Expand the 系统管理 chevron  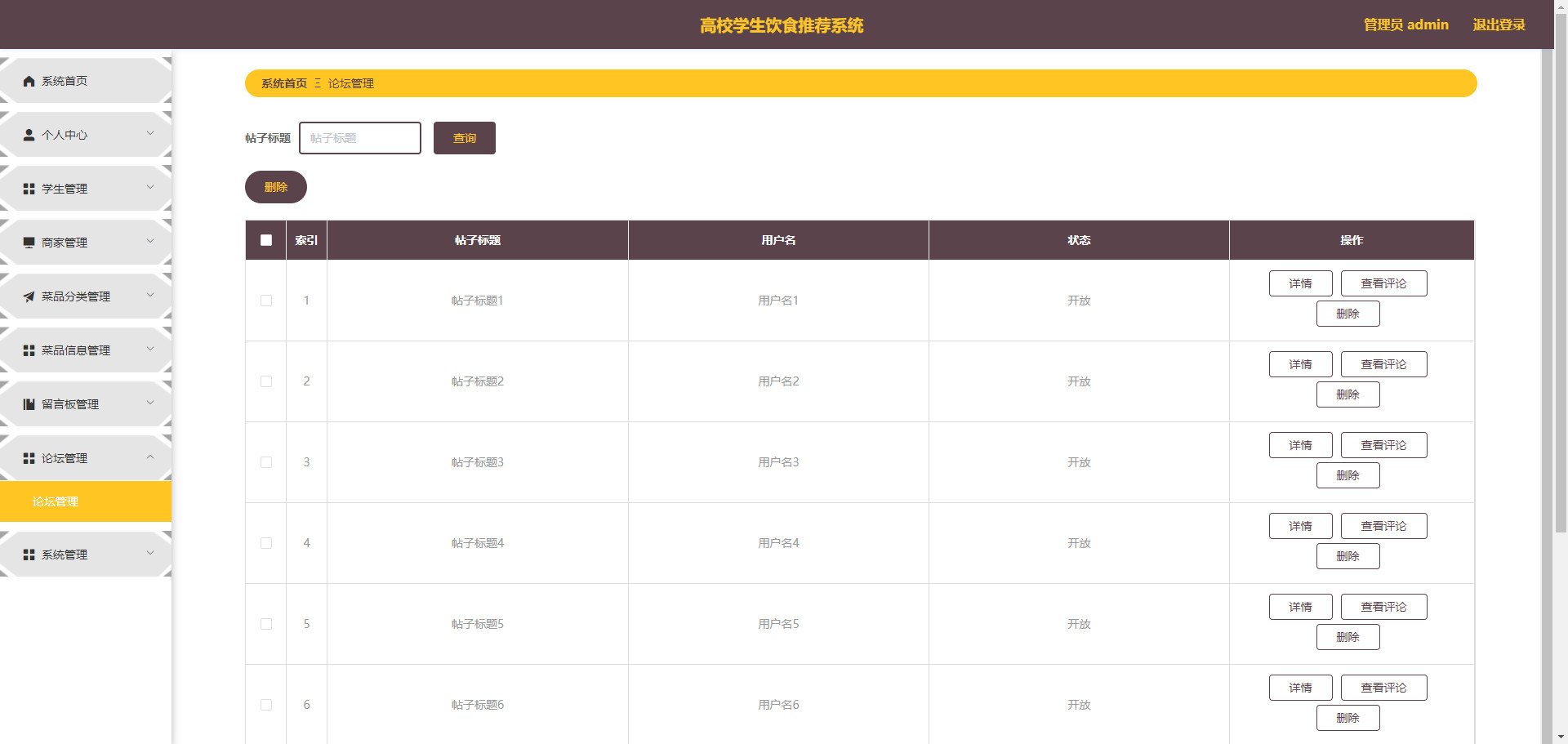[x=150, y=553]
